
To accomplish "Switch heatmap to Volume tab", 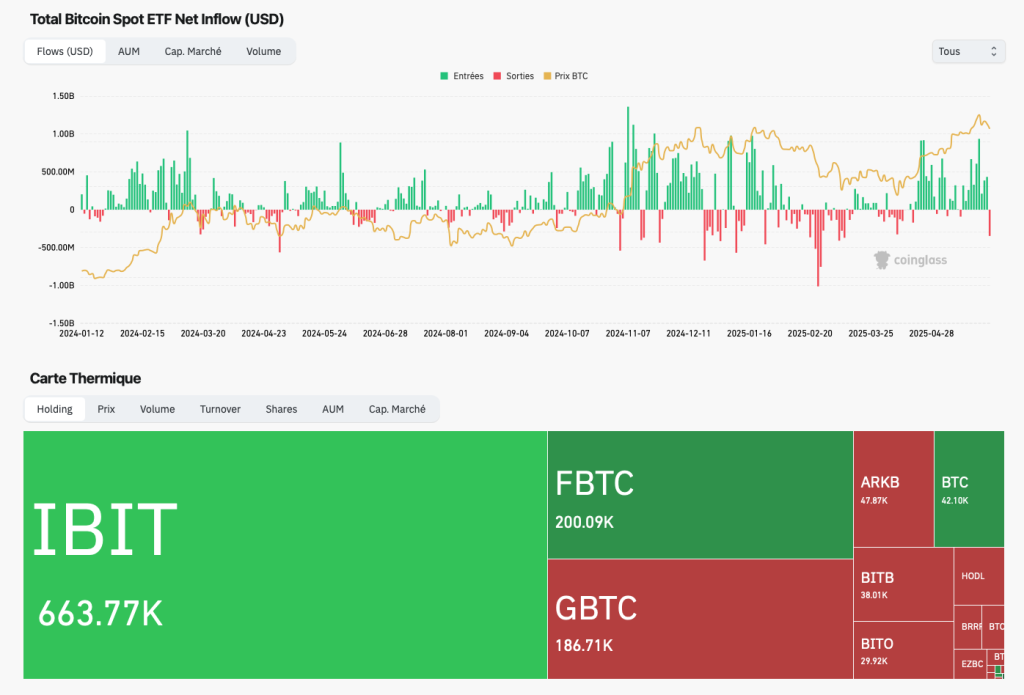I will (157, 410).
